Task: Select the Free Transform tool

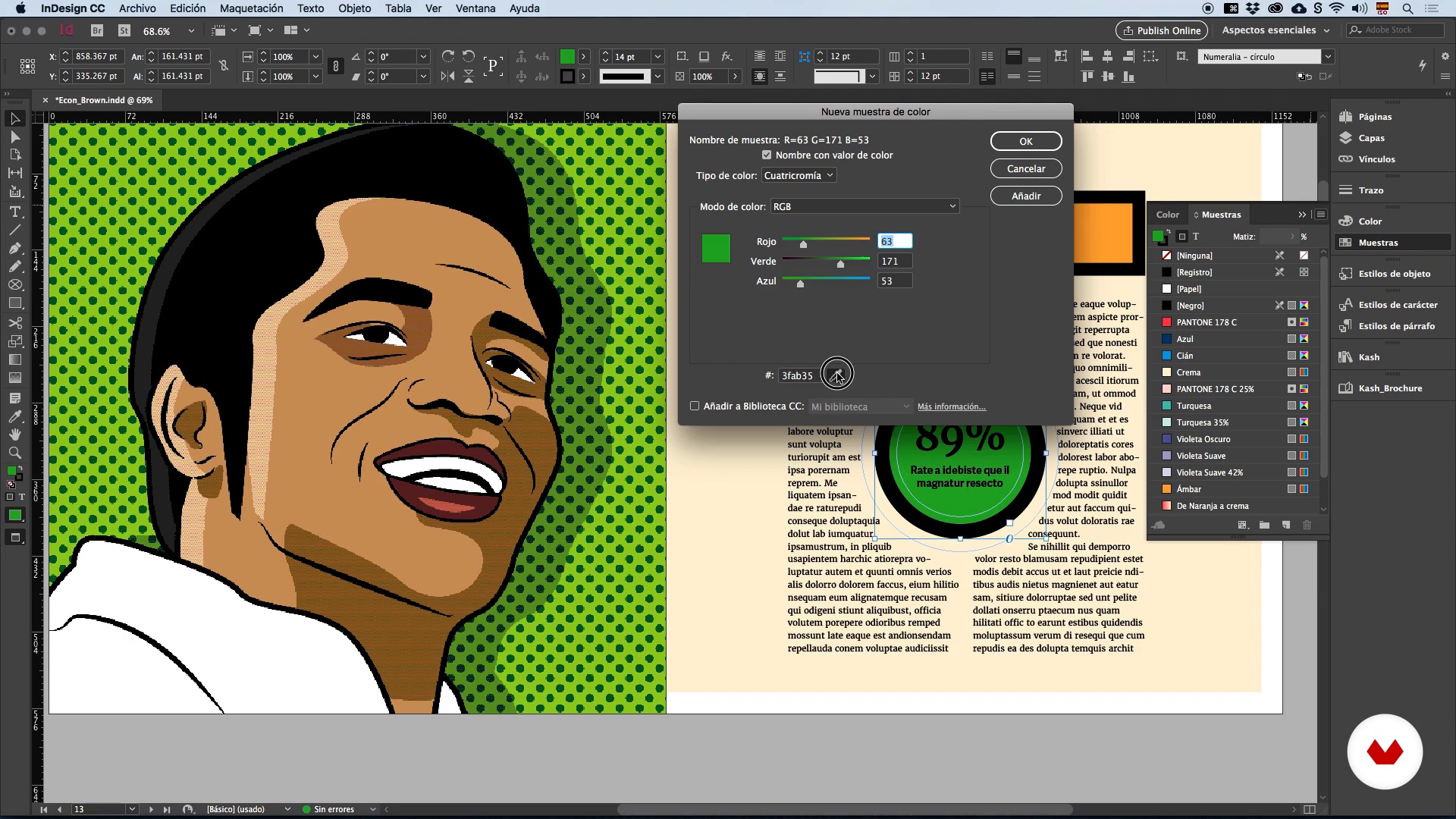Action: [x=14, y=341]
